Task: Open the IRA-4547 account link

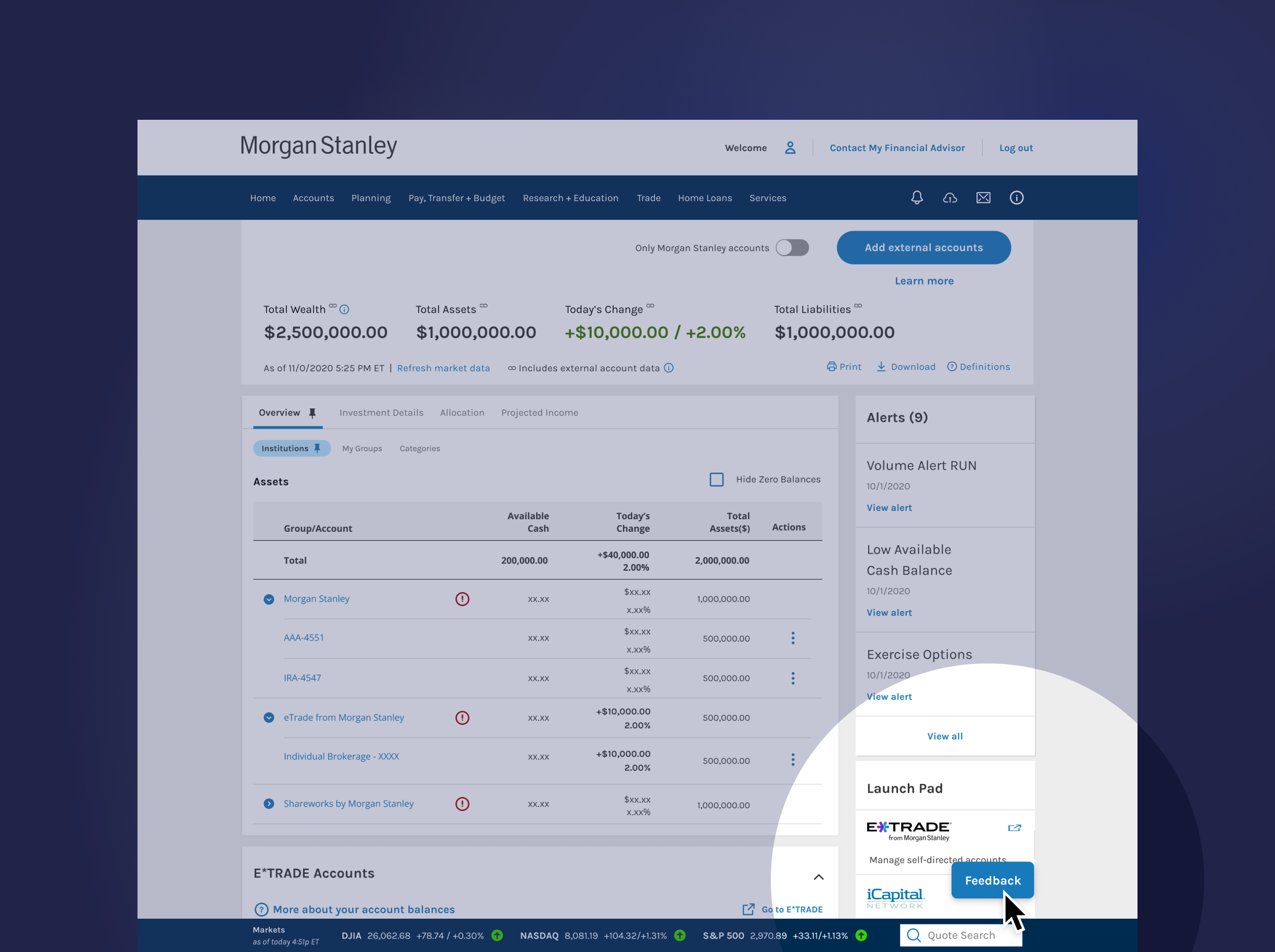Action: [x=302, y=678]
